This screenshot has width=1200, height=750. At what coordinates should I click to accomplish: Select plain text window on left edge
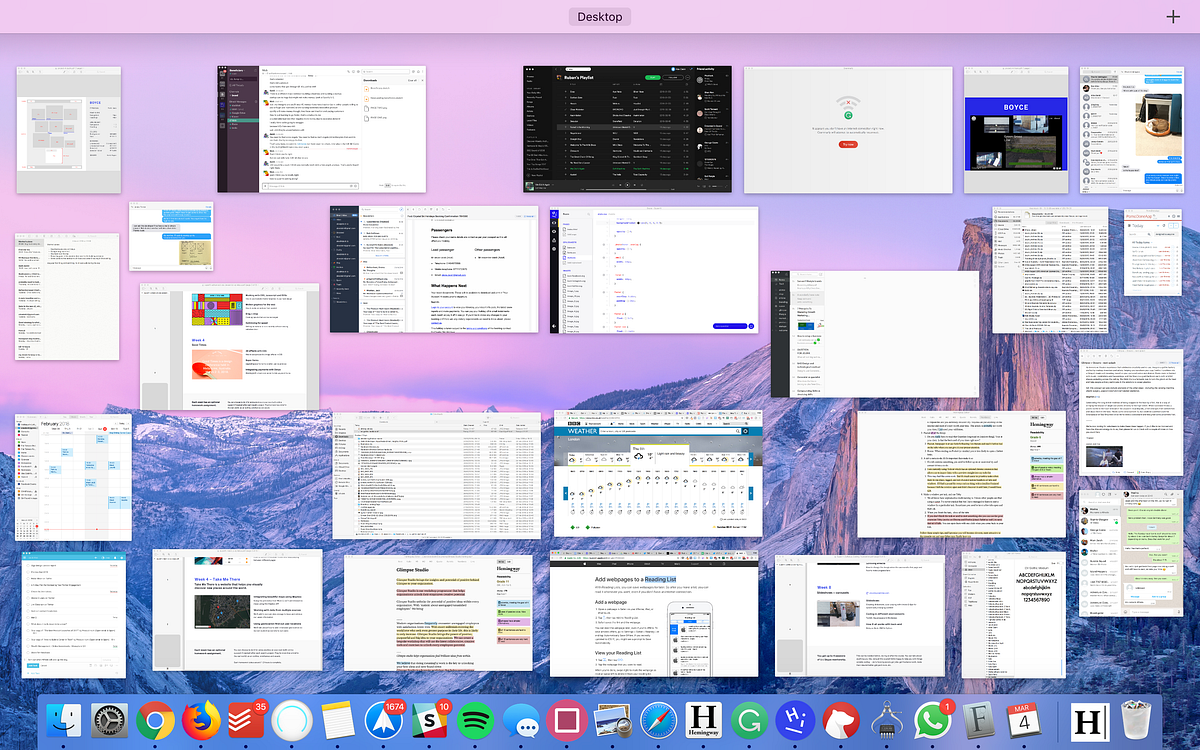66,297
